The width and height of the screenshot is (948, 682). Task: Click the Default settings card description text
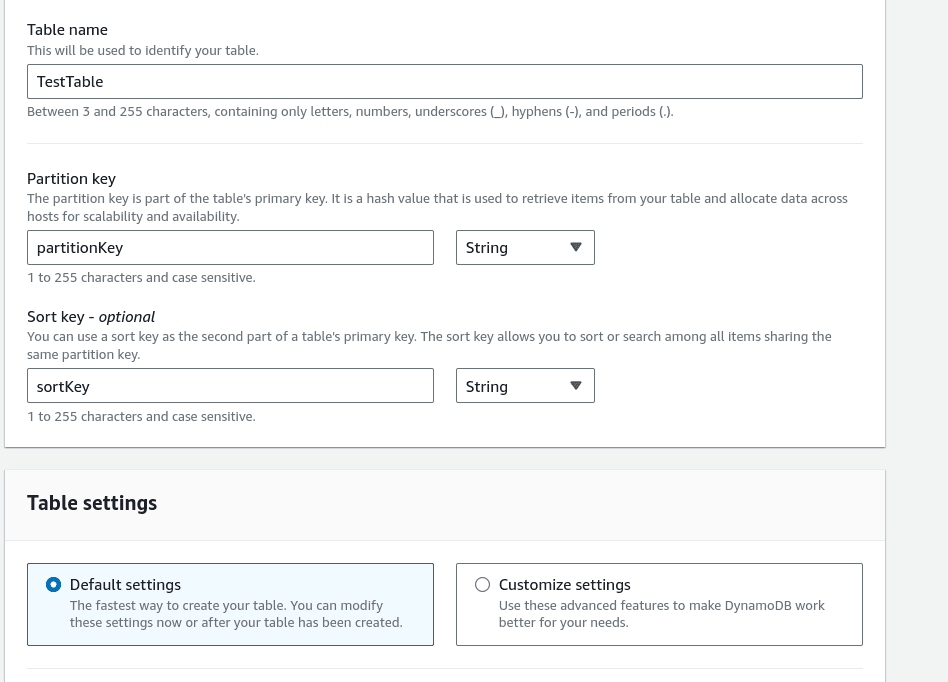[236, 614]
